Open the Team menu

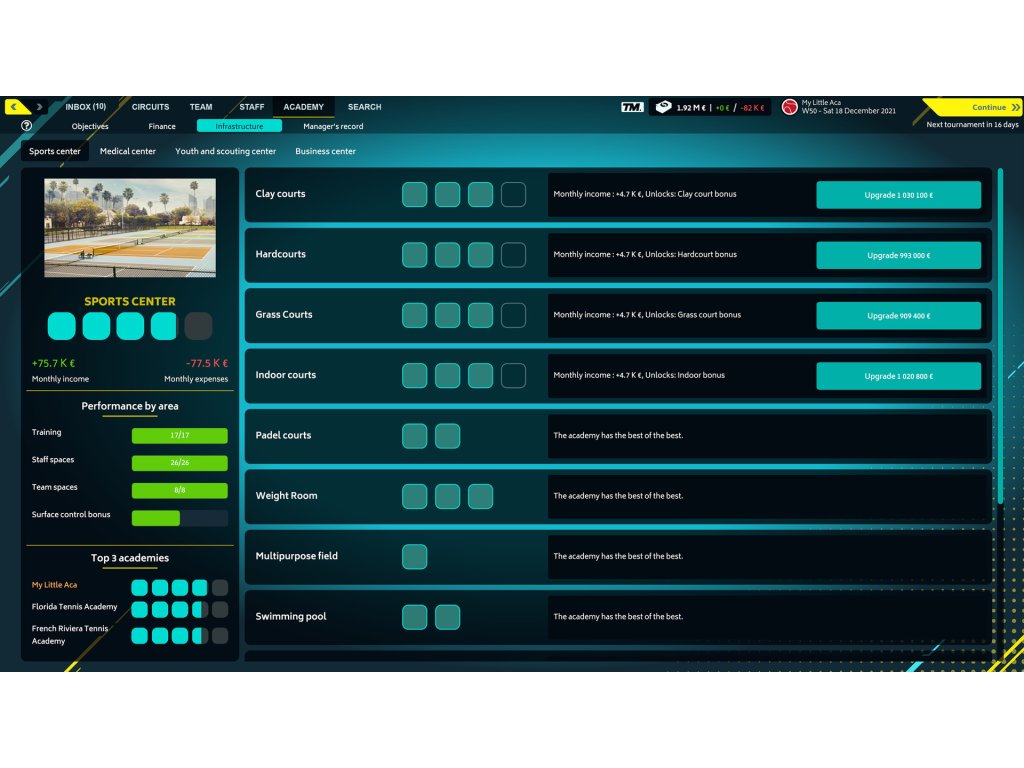200,106
